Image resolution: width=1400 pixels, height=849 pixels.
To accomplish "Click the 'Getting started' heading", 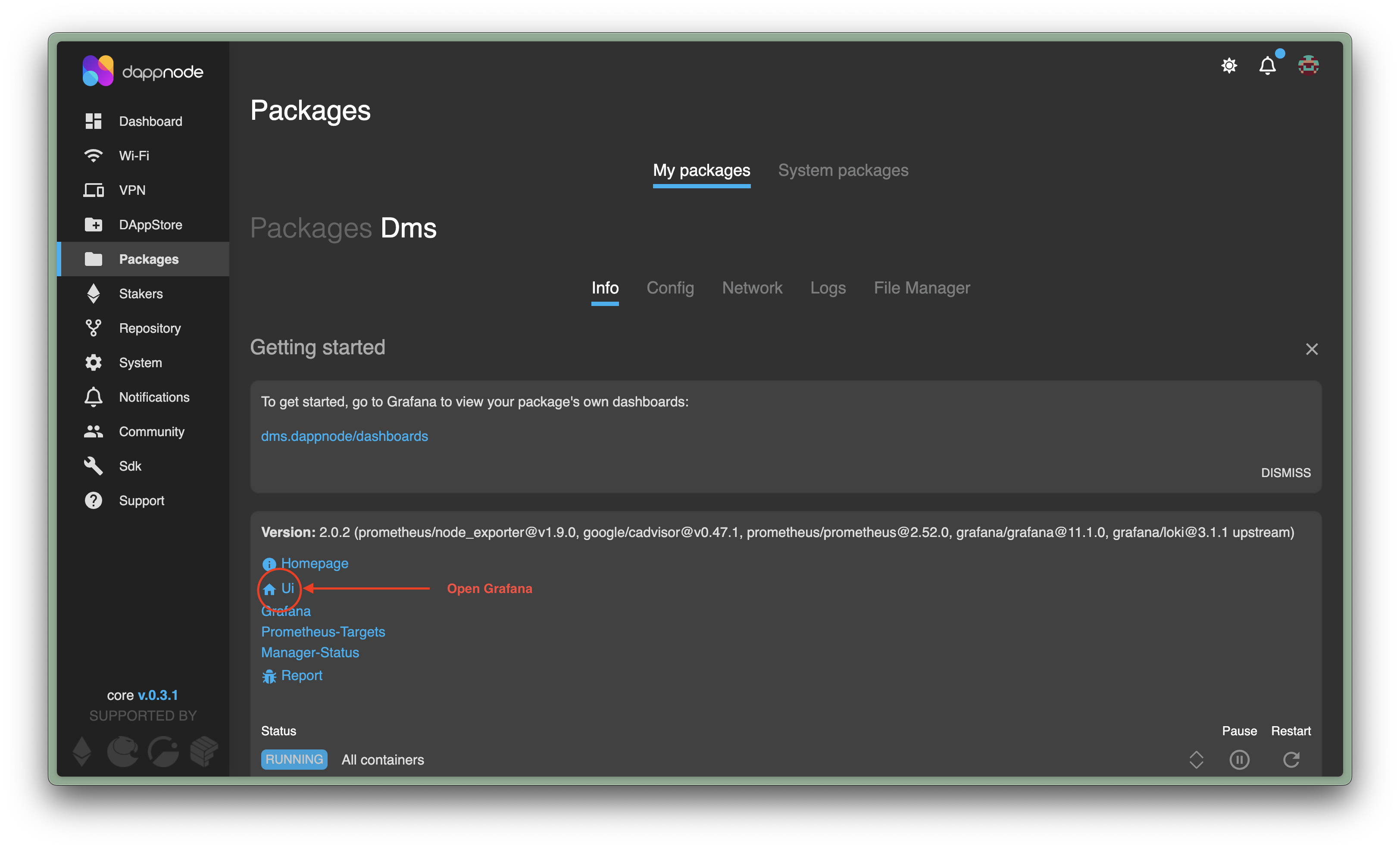I will [x=318, y=347].
